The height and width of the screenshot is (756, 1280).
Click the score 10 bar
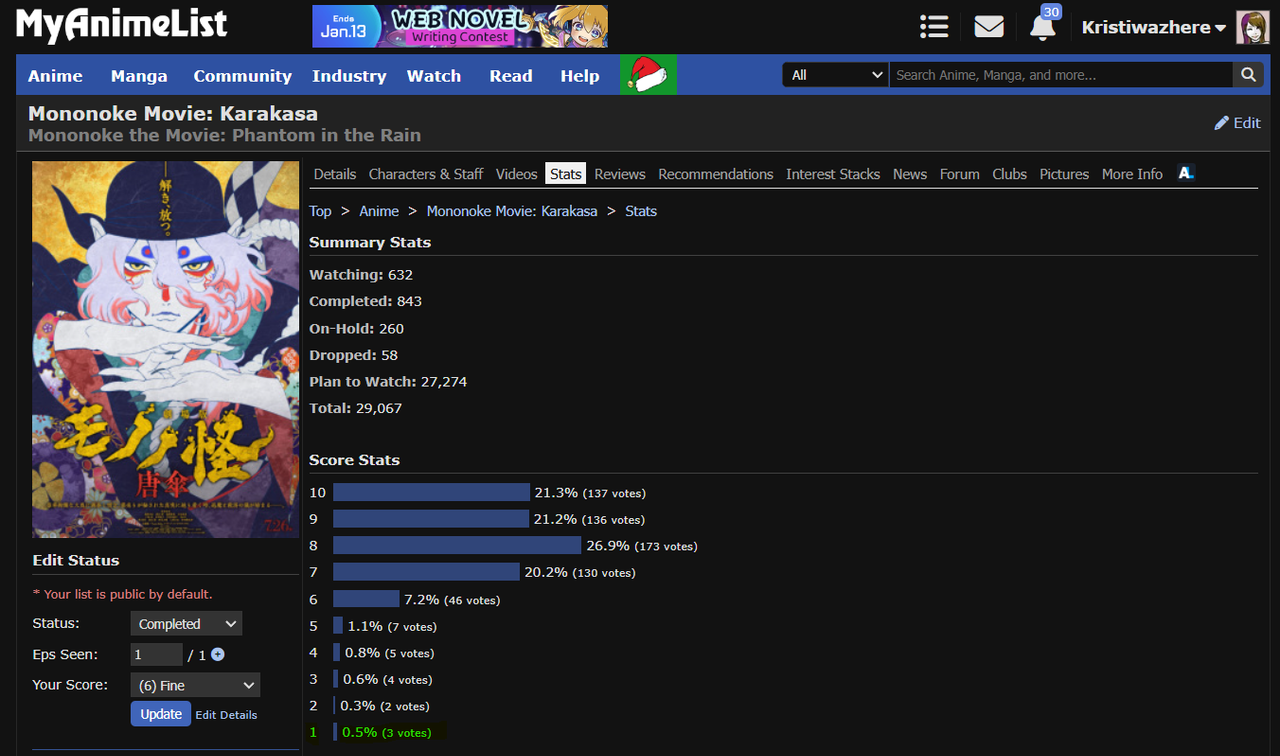click(431, 493)
